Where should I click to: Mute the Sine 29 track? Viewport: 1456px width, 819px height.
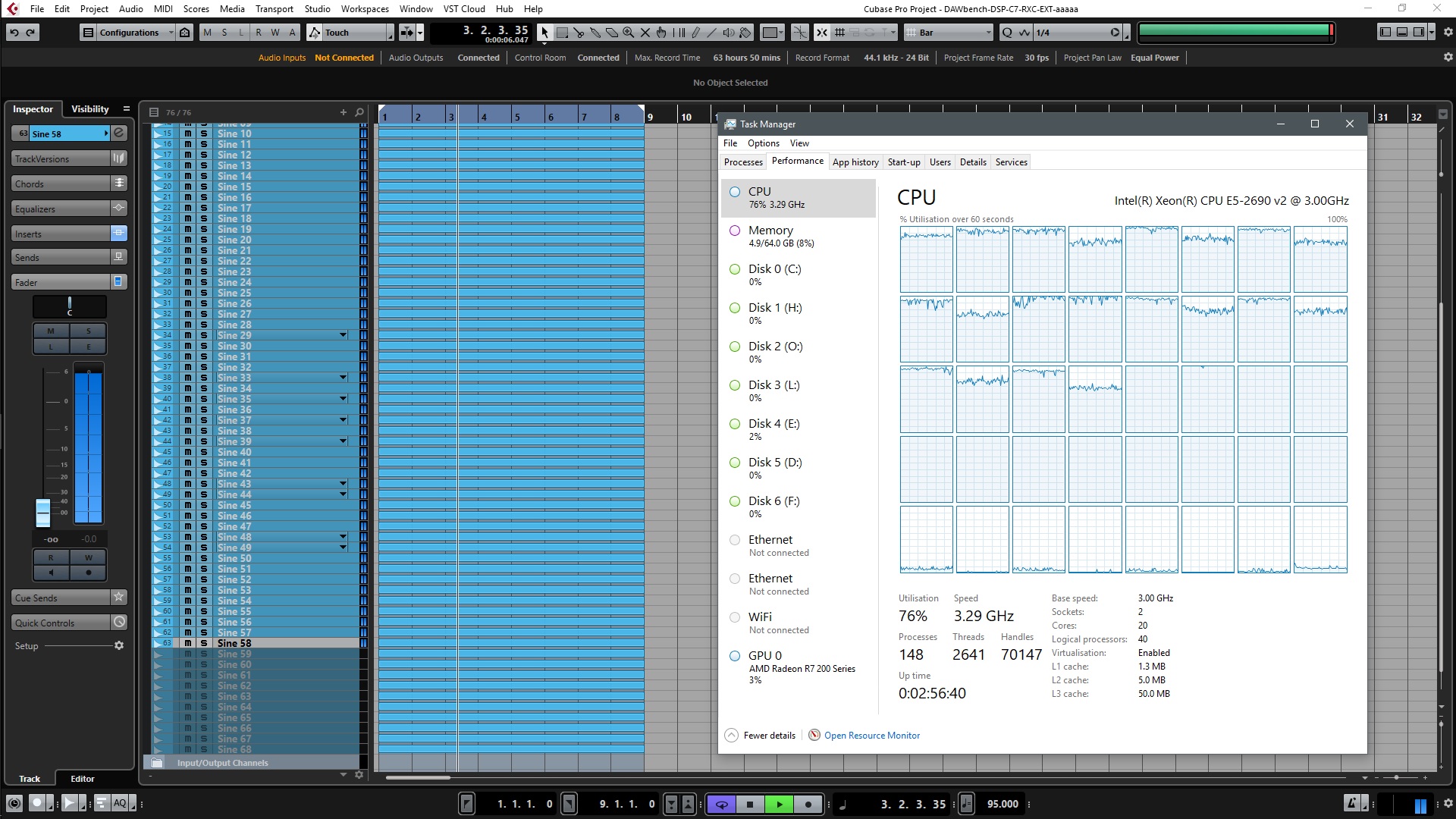(188, 335)
